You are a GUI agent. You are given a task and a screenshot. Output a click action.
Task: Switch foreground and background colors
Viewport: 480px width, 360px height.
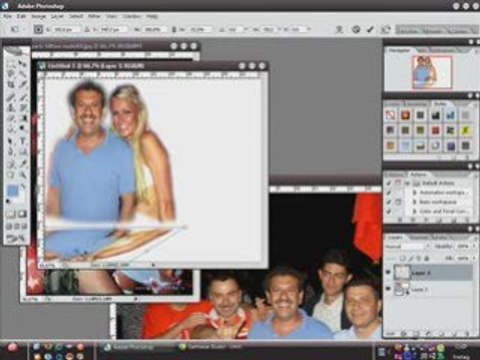click(x=23, y=186)
